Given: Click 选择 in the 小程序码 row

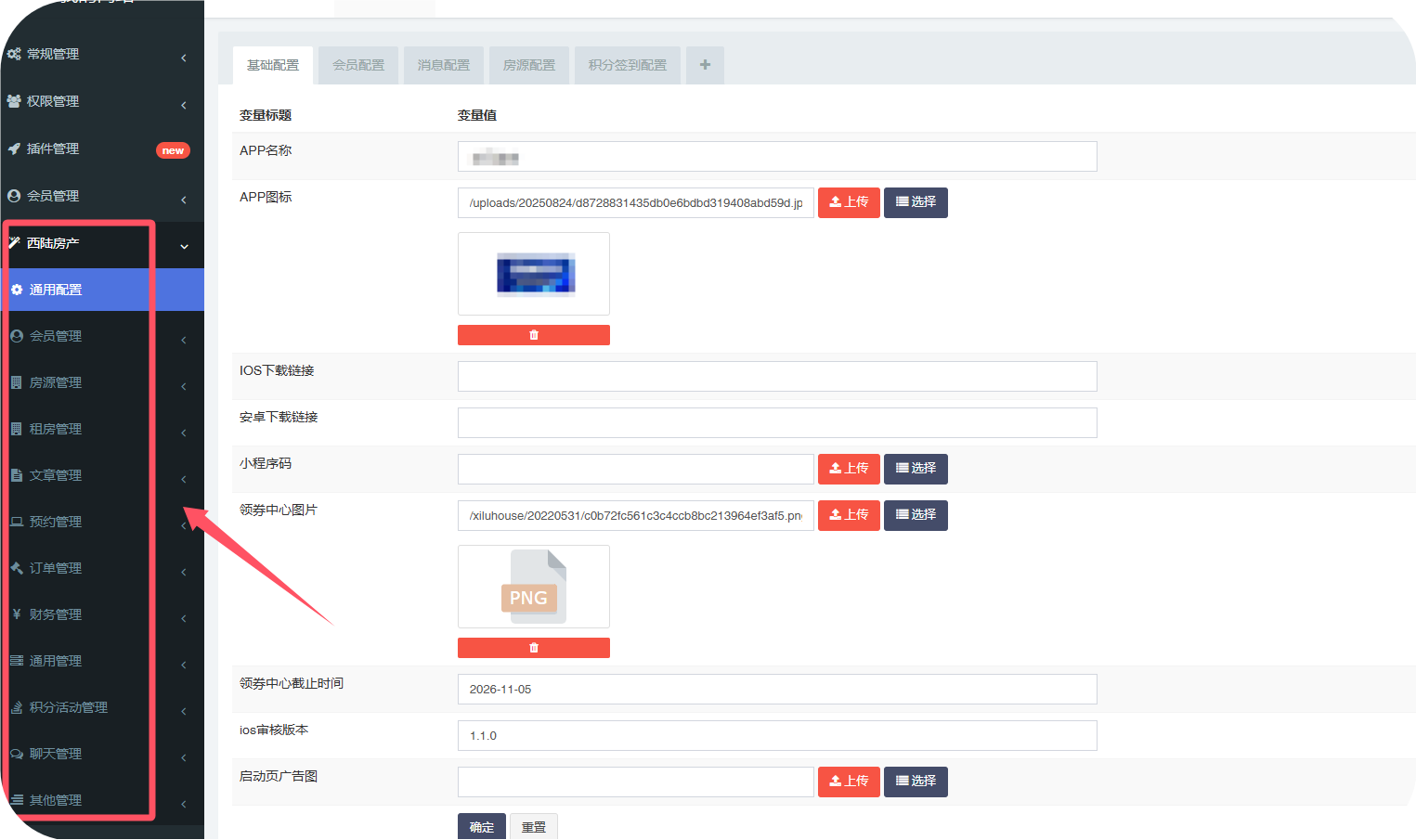Looking at the screenshot, I should [x=916, y=469].
